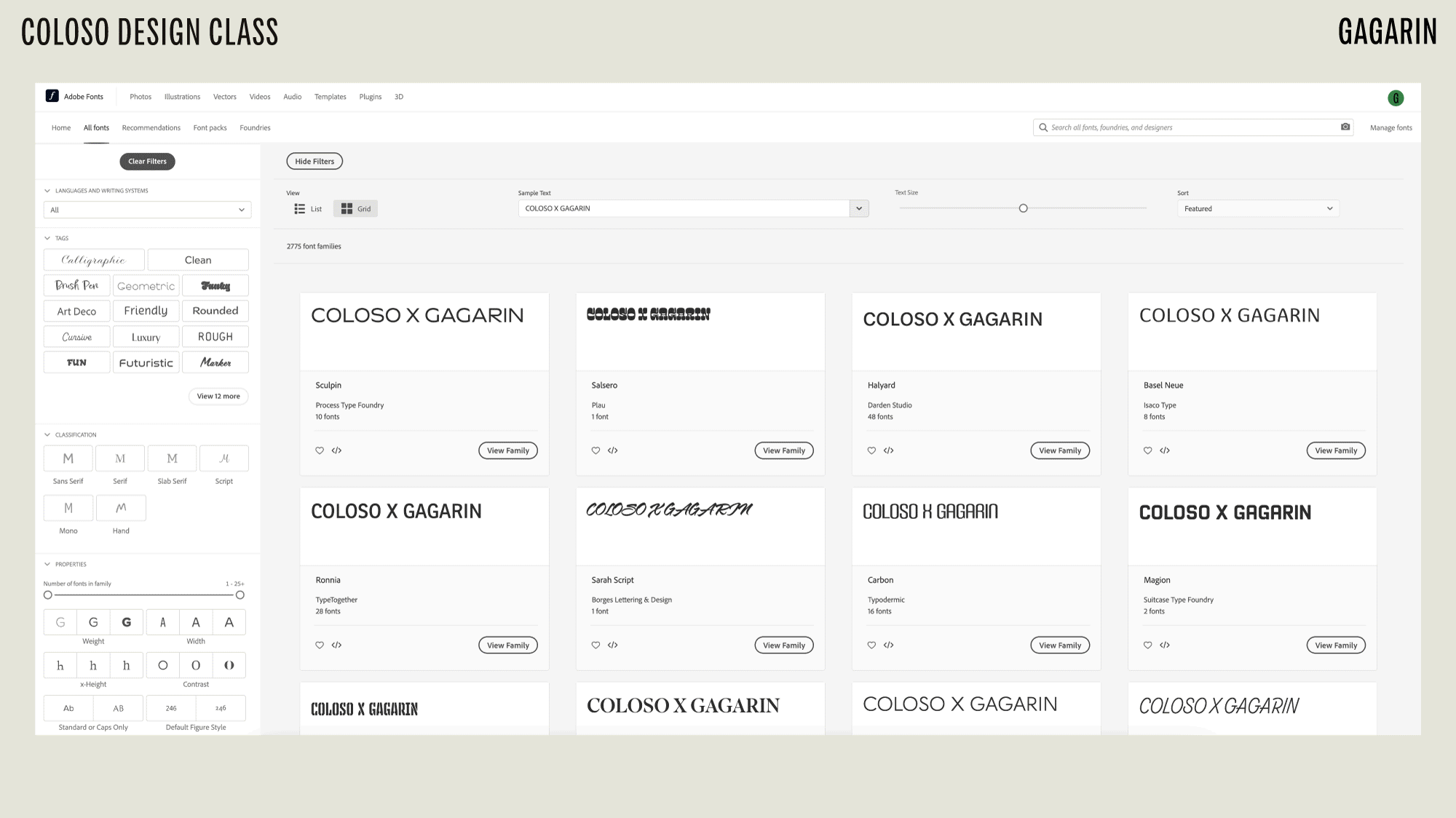Click the font search input field
Viewport: 1456px width, 818px height.
pyautogui.click(x=1192, y=127)
